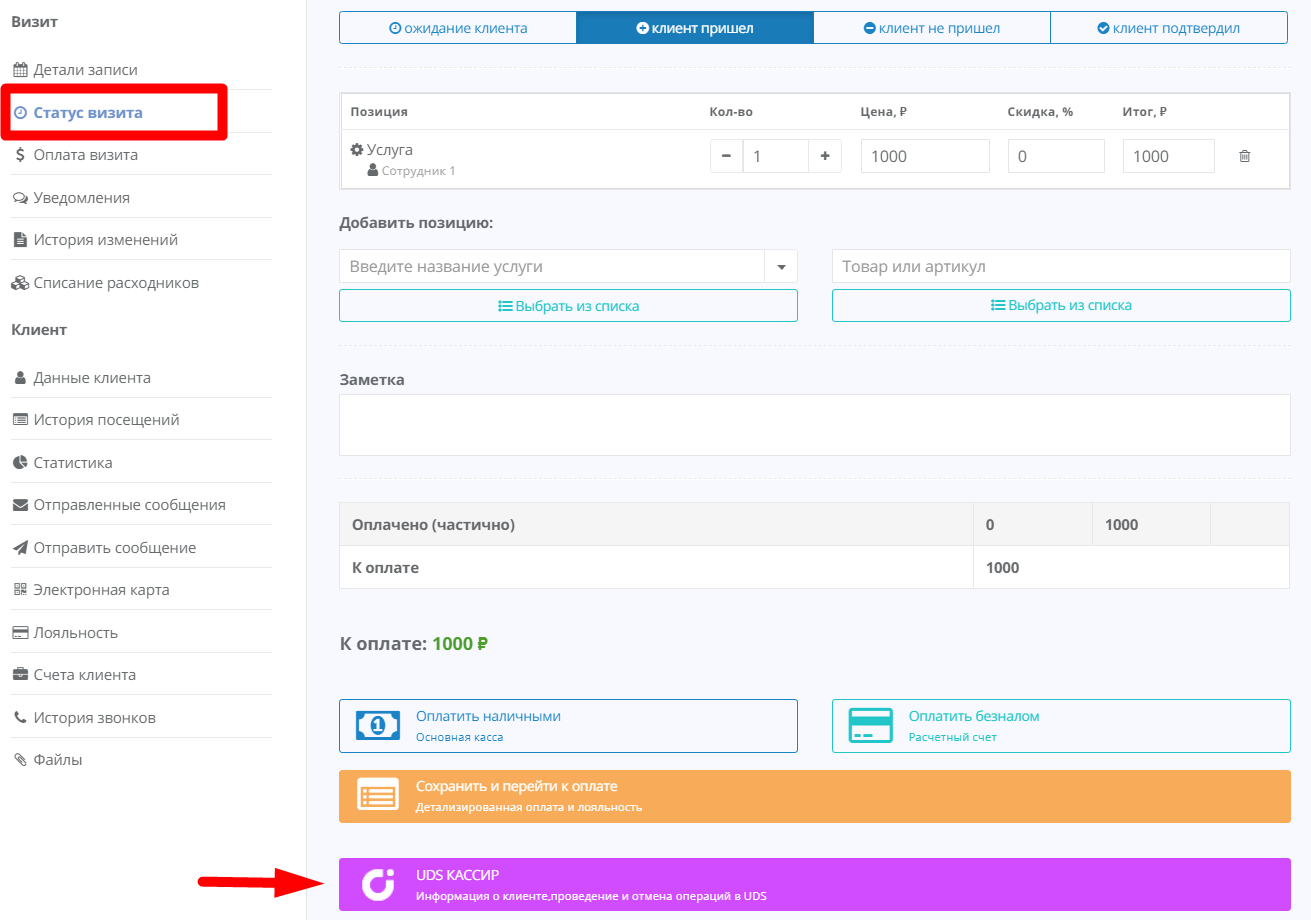Set status to ожидание клиента
This screenshot has width=1311, height=920.
[x=458, y=28]
